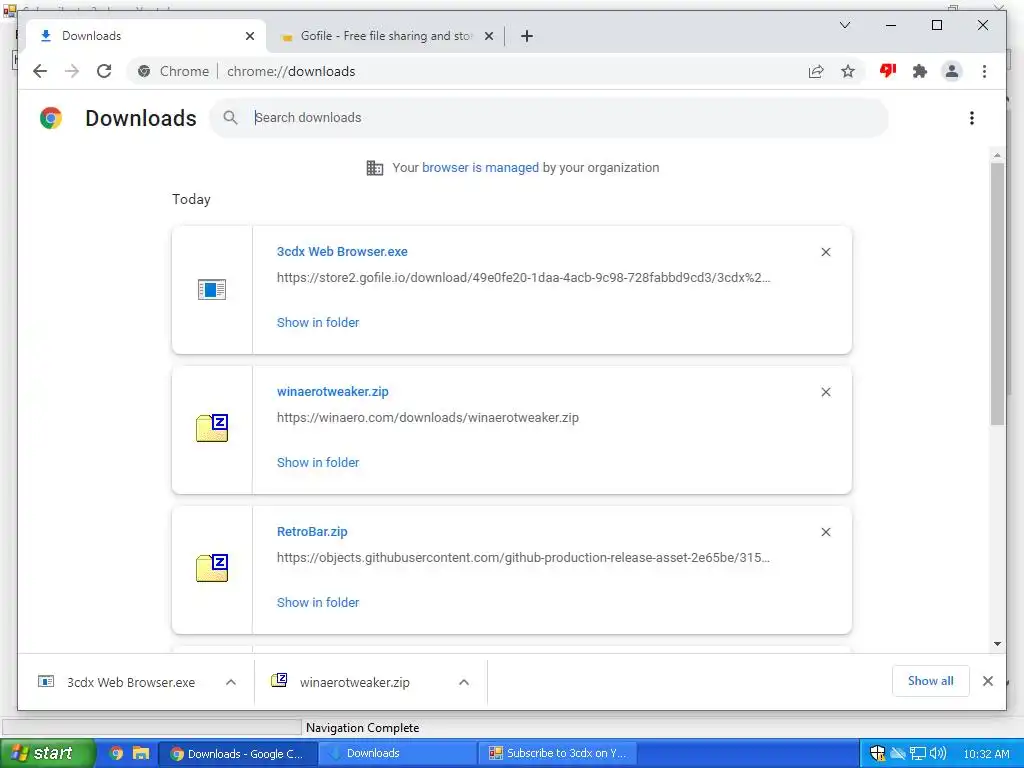Viewport: 1024px width, 768px height.
Task: Open the red thumbs-down extension icon
Action: [888, 71]
